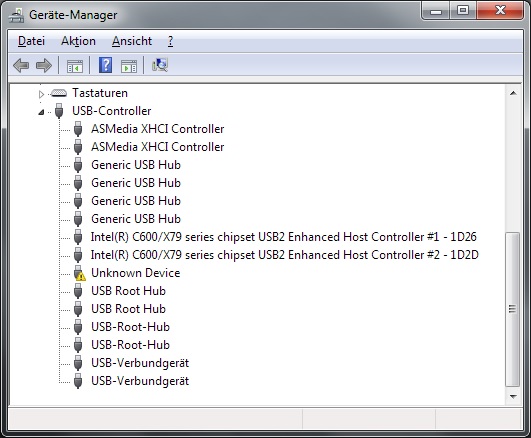Image resolution: width=531 pixels, height=438 pixels.
Task: Select the last USB-Verbundgerät label
Action: 140,381
